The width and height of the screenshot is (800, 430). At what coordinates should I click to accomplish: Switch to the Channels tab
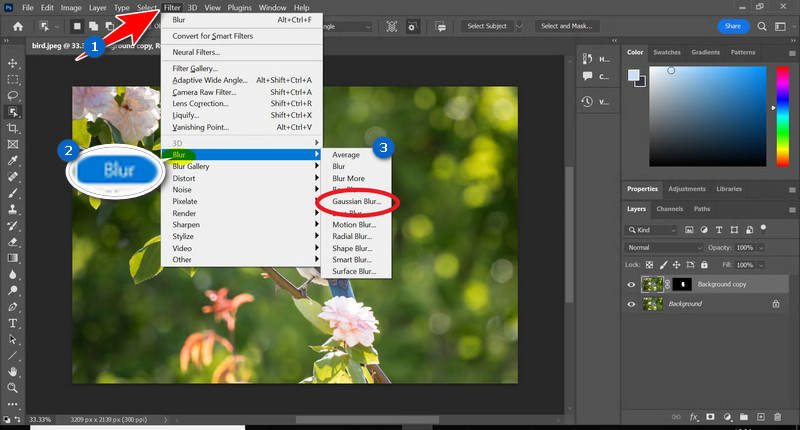coord(669,209)
